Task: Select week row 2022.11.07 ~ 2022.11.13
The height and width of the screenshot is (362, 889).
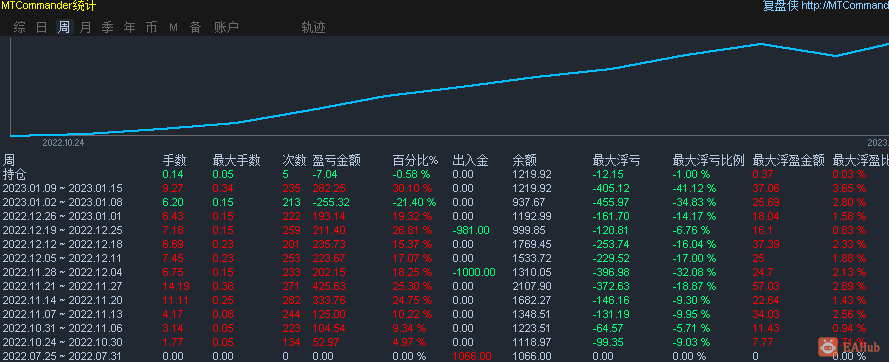Action: pyautogui.click(x=444, y=314)
